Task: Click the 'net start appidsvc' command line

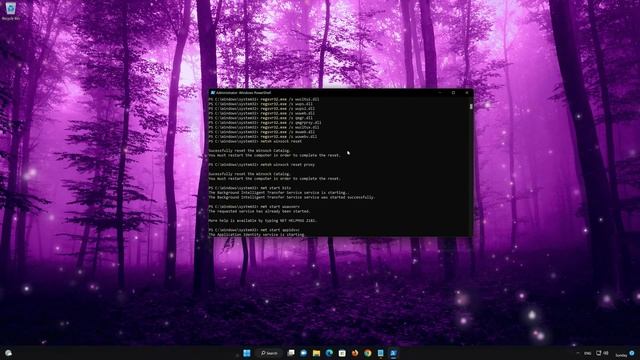Action: coord(254,230)
